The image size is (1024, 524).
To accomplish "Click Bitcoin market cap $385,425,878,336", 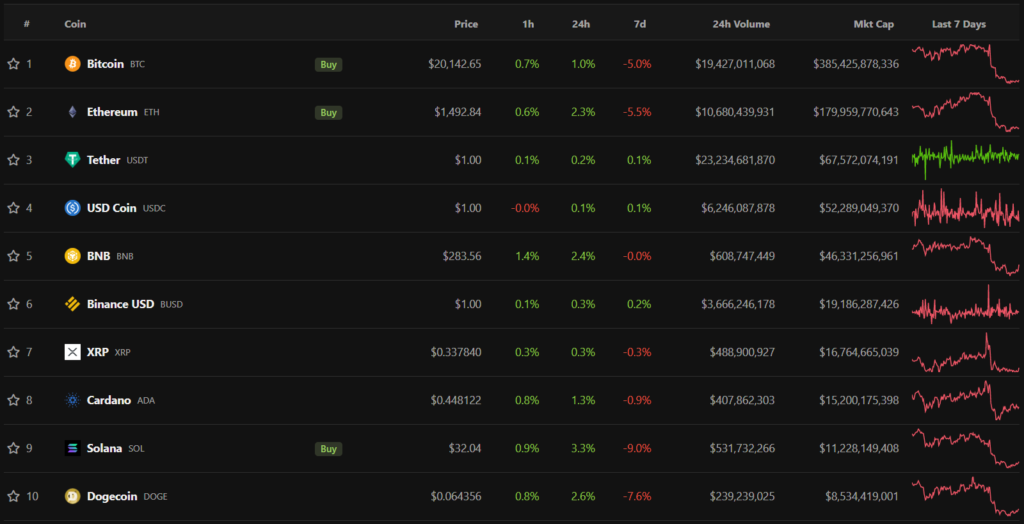I will (856, 64).
